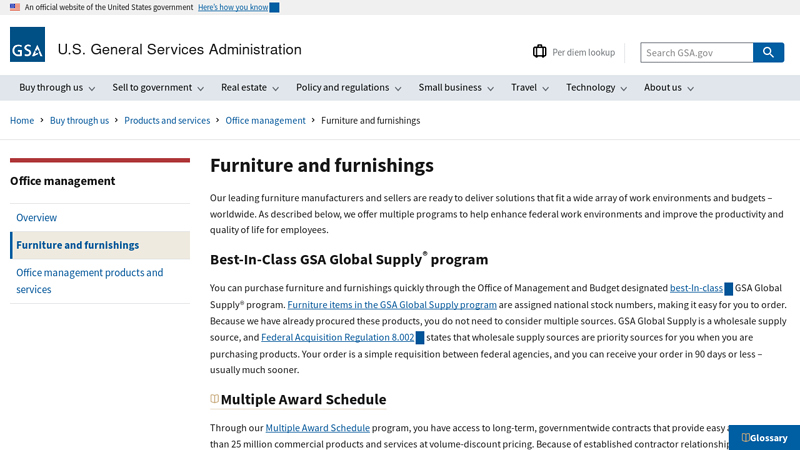This screenshot has height=450, width=800.
Task: Click the Furniture and furnishings page heading
Action: [x=322, y=165]
